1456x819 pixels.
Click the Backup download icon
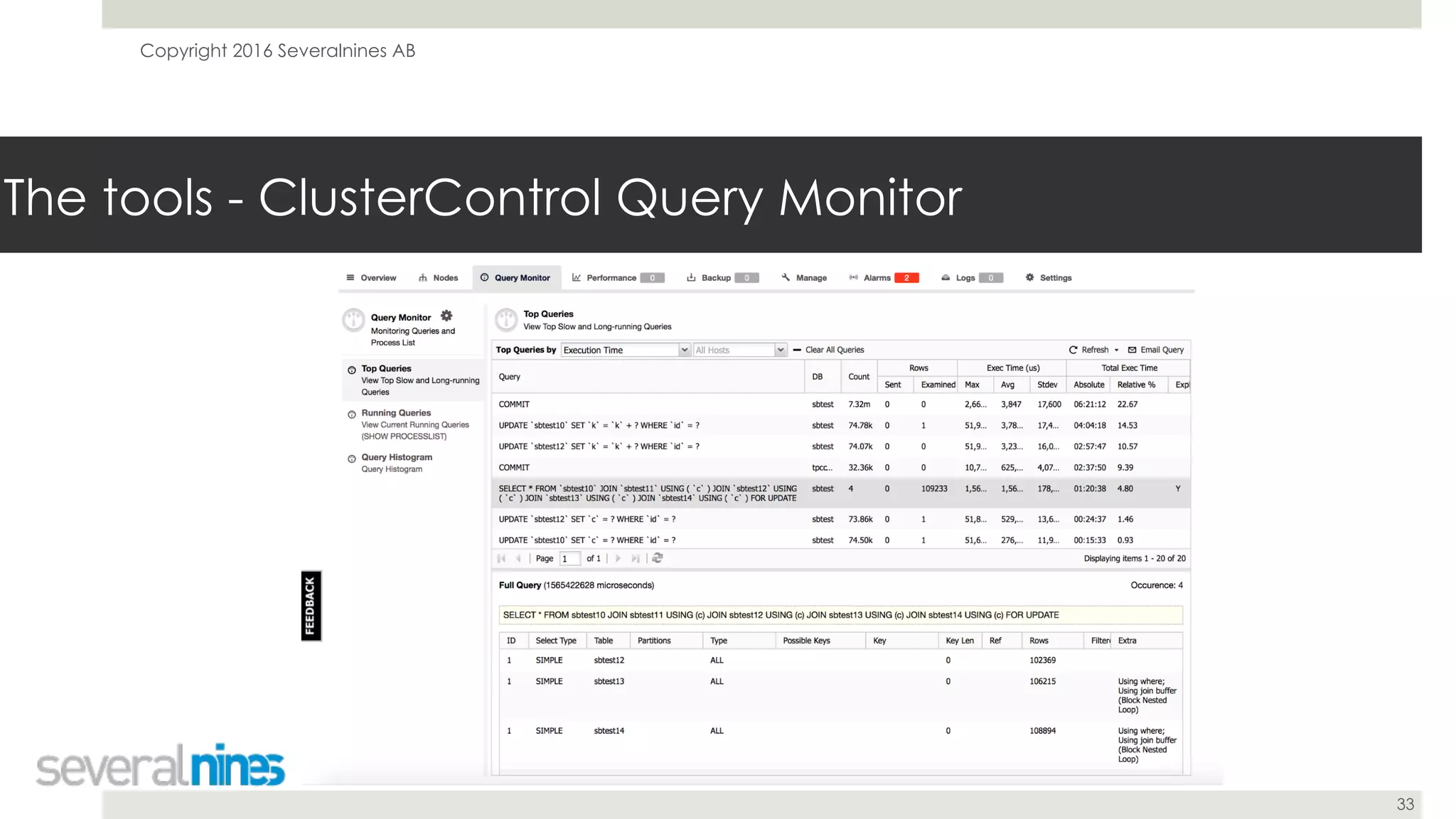click(691, 277)
